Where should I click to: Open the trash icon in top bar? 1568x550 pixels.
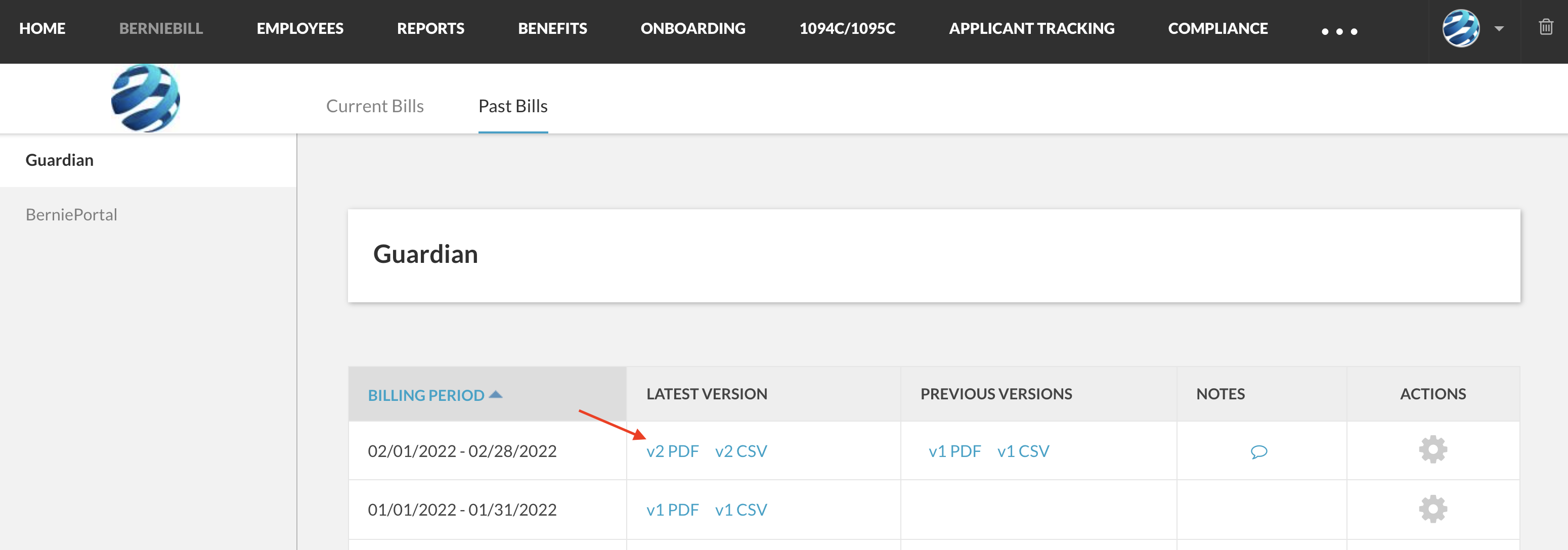pos(1545,27)
